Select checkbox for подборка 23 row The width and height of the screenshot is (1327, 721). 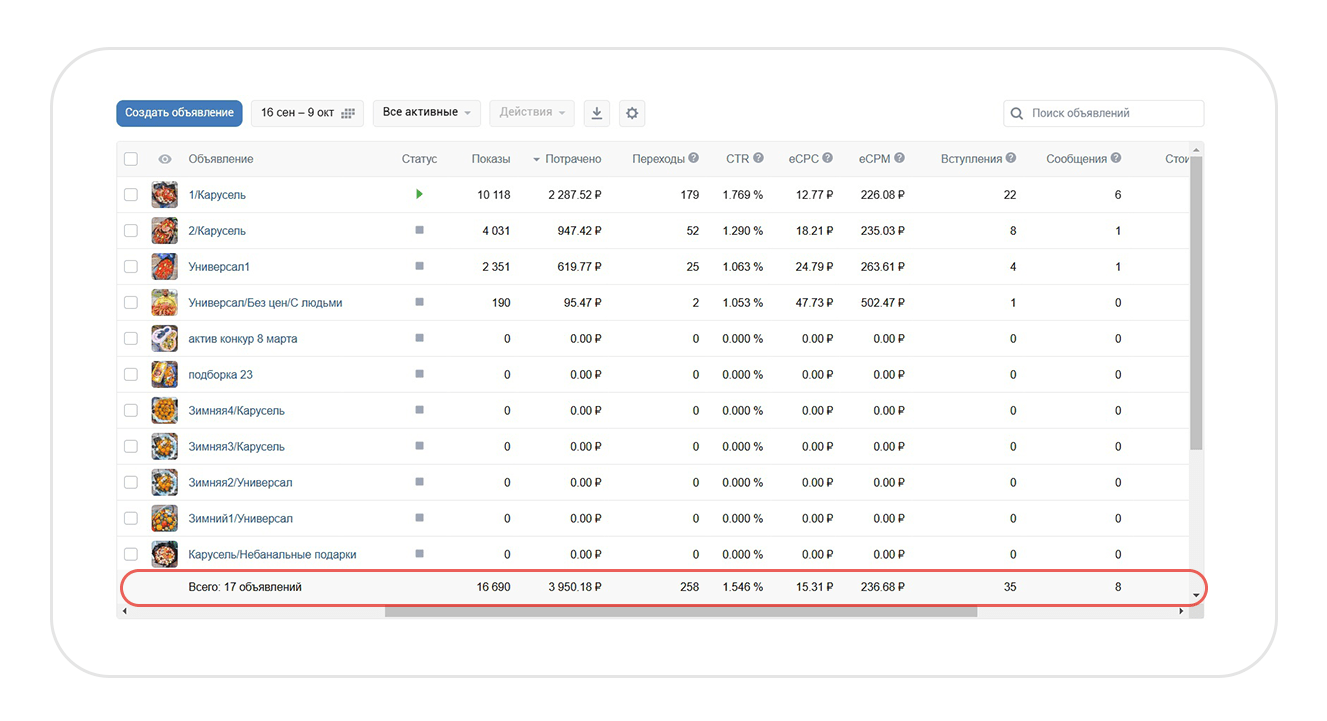[131, 374]
